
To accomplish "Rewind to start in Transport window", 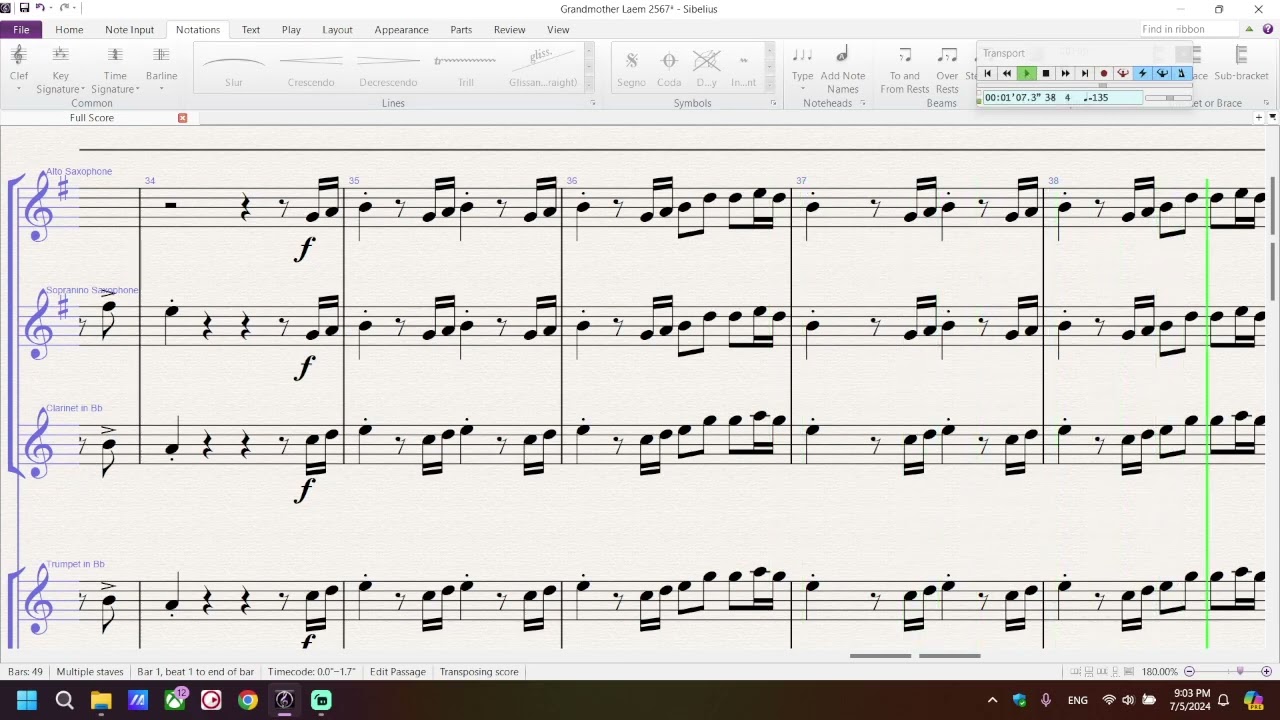I will point(987,73).
